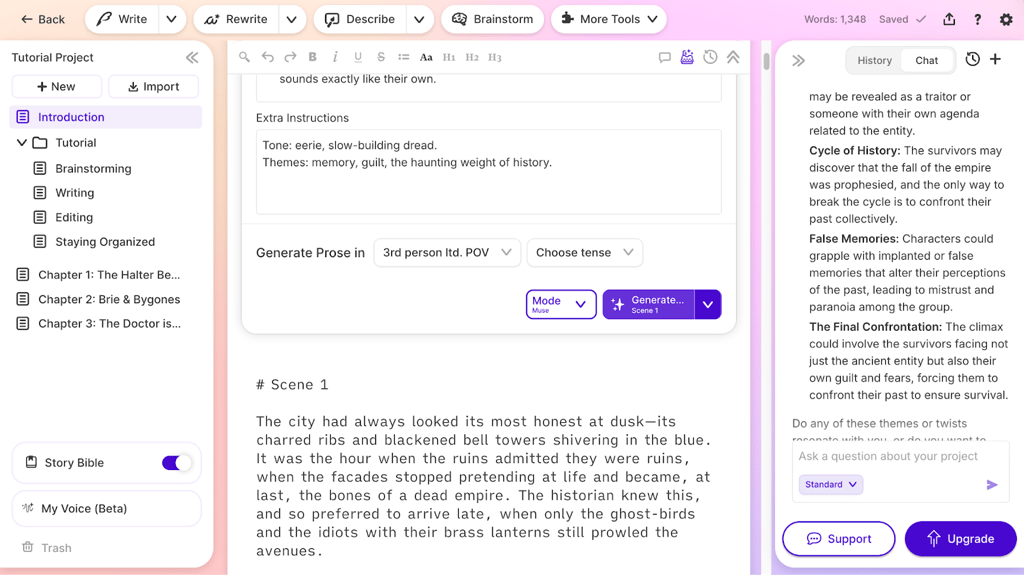The image size is (1024, 575).
Task: Open Chapter 2: Brie & Bygones document
Action: 109,299
